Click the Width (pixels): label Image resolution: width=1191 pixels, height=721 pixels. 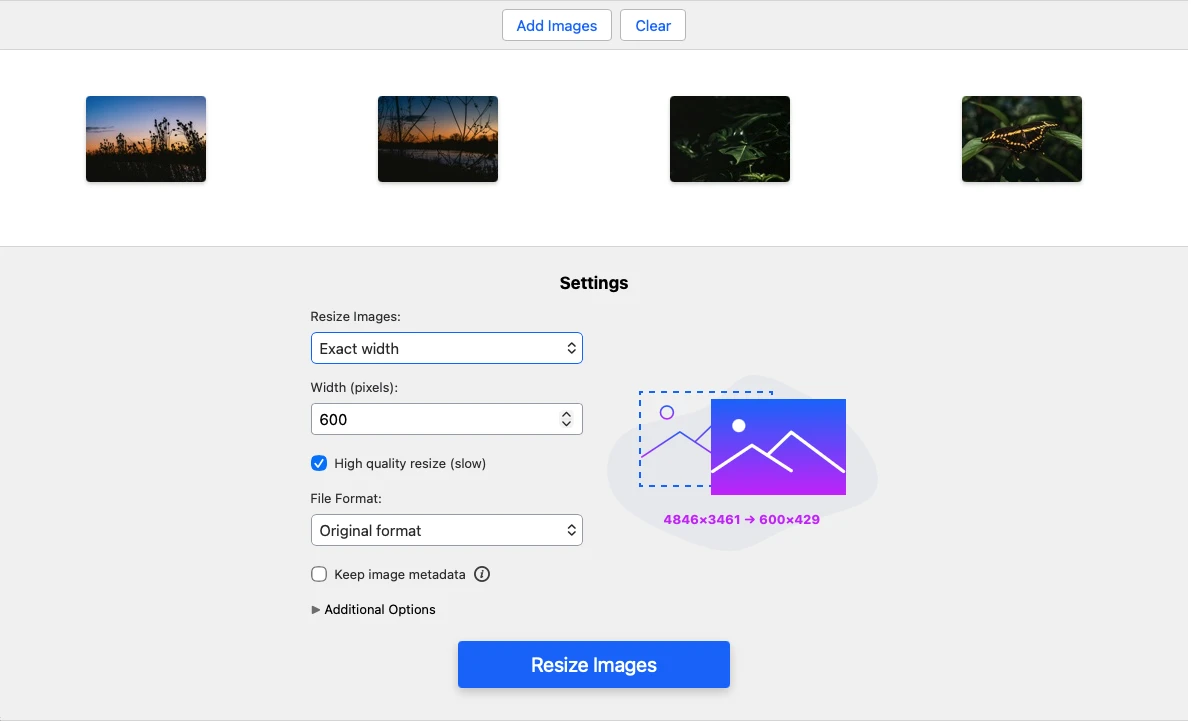(x=354, y=387)
